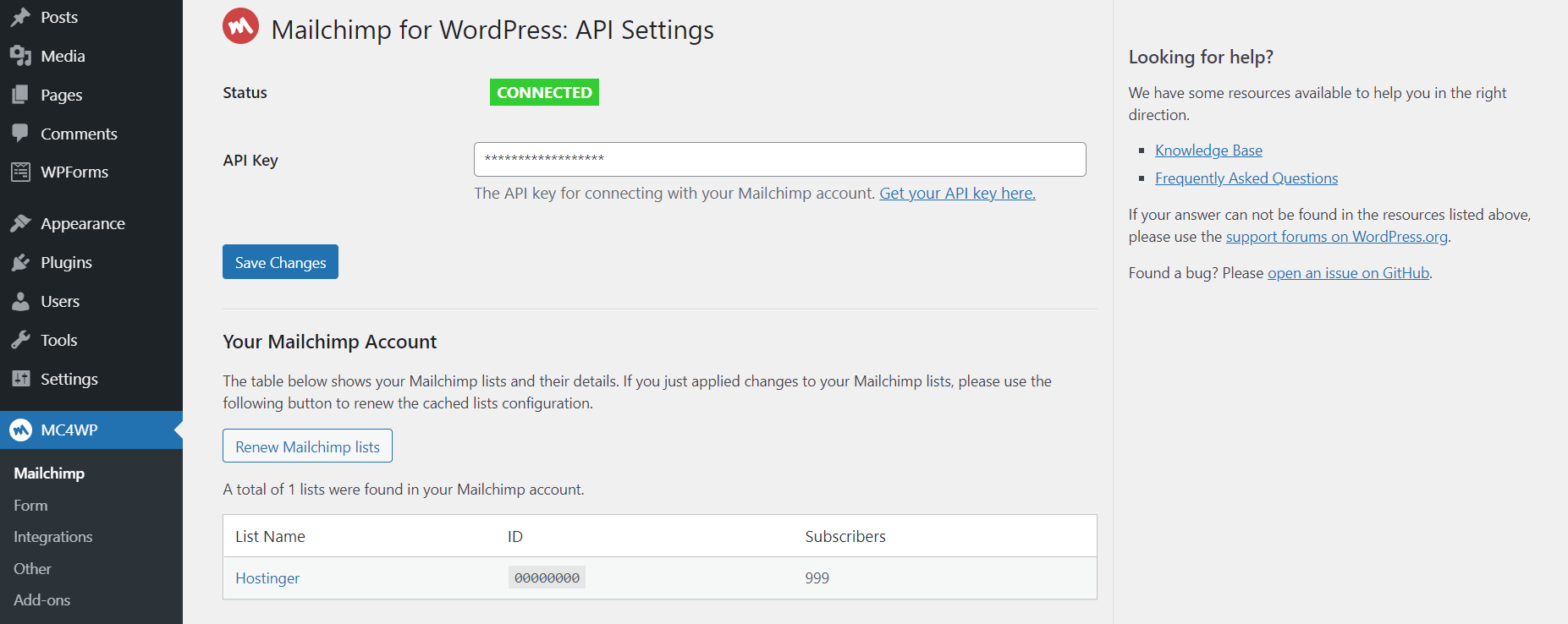Click the ID column header
The width and height of the screenshot is (1568, 624).
click(515, 537)
